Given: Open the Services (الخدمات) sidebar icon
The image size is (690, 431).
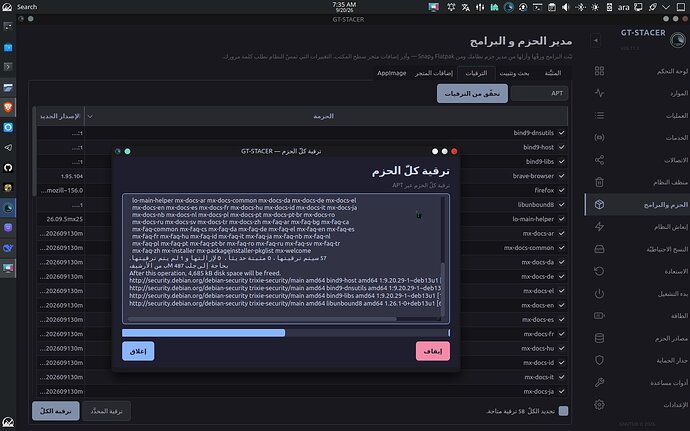Looking at the screenshot, I should click(x=599, y=137).
